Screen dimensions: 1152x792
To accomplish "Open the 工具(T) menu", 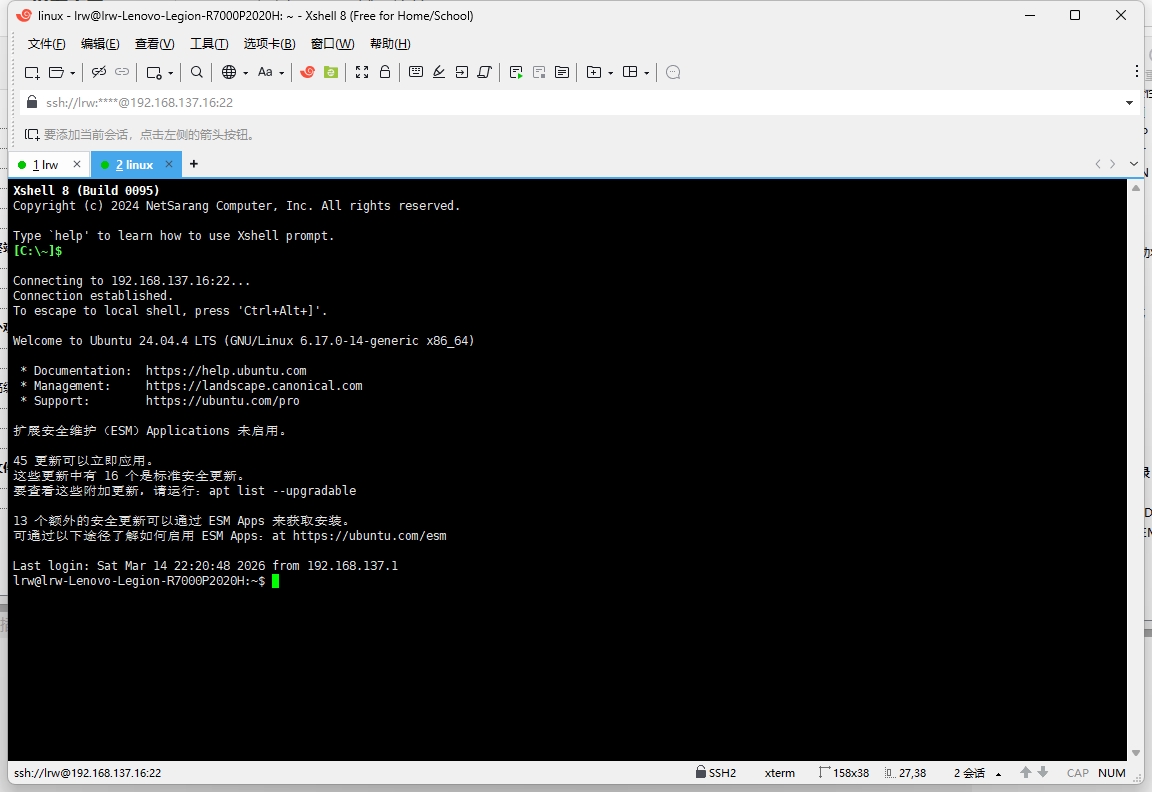I will pyautogui.click(x=209, y=44).
